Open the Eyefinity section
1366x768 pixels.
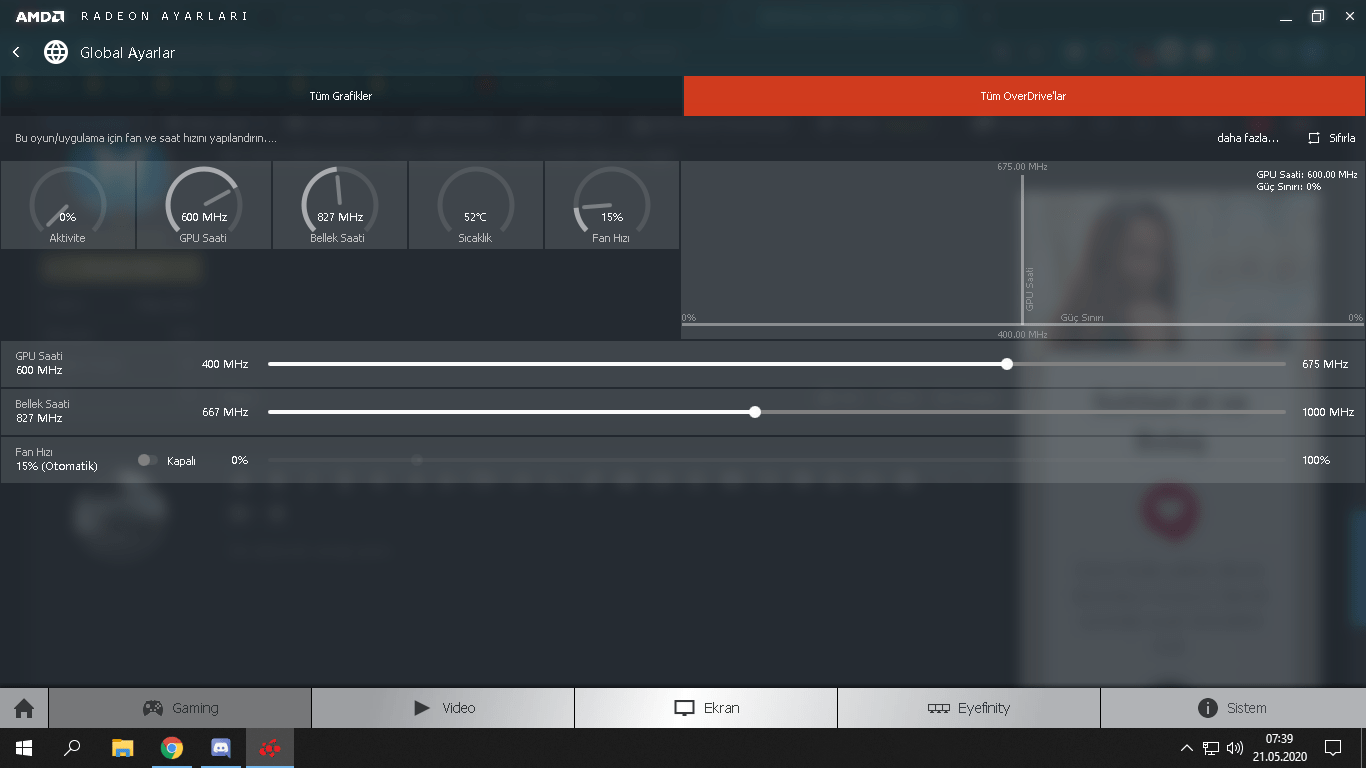[x=969, y=708]
